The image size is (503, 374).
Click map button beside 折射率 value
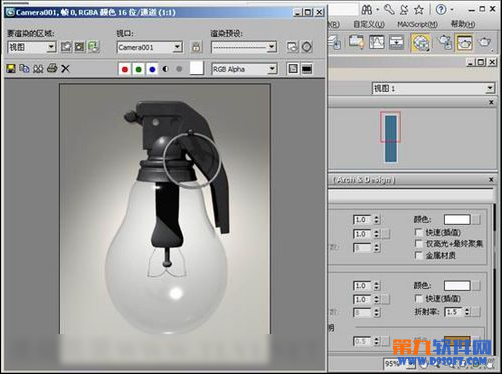click(x=476, y=312)
